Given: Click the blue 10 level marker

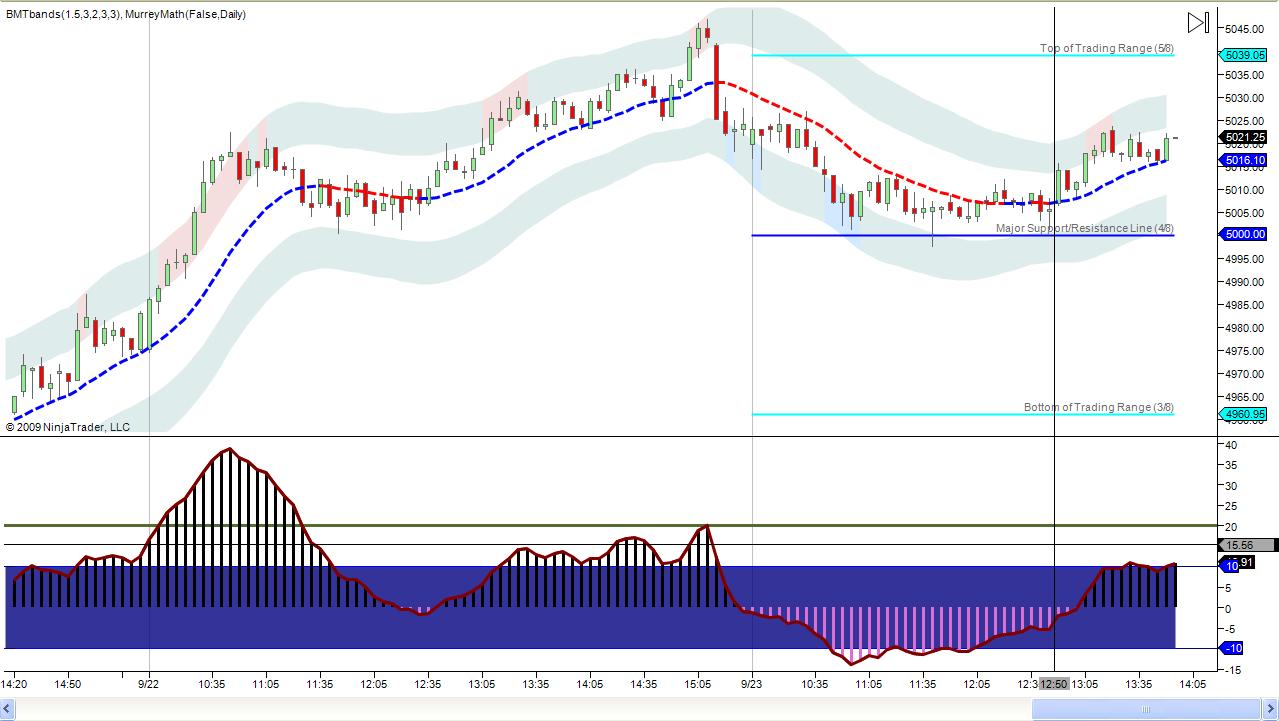Looking at the screenshot, I should (1231, 566).
